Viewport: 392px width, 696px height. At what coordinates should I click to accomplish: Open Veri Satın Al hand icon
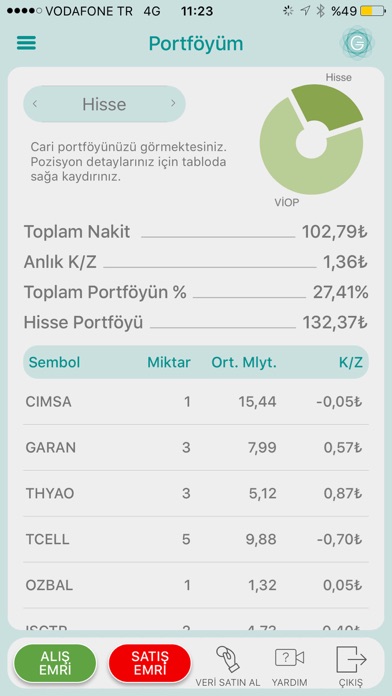click(228, 660)
